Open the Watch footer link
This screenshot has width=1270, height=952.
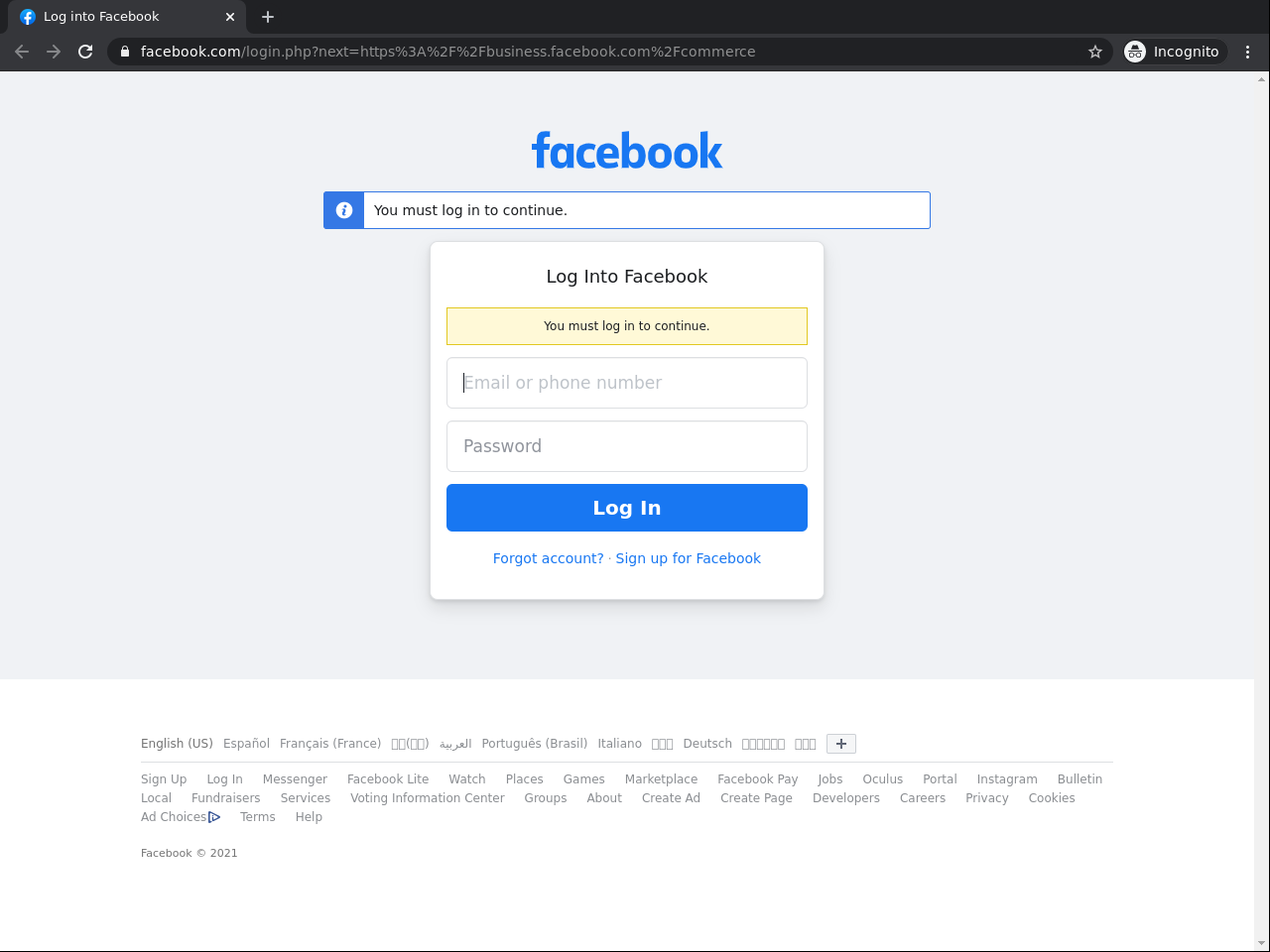[x=467, y=779]
